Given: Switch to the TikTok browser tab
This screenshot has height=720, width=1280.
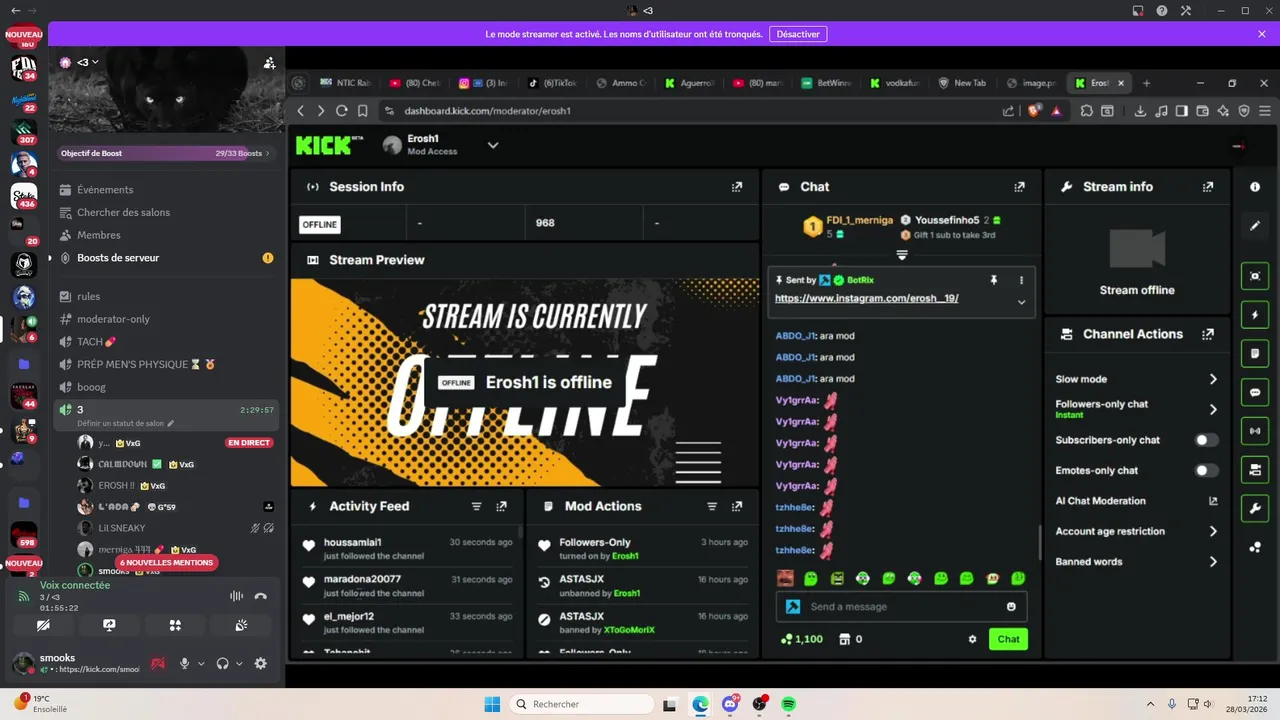Looking at the screenshot, I should pos(553,83).
